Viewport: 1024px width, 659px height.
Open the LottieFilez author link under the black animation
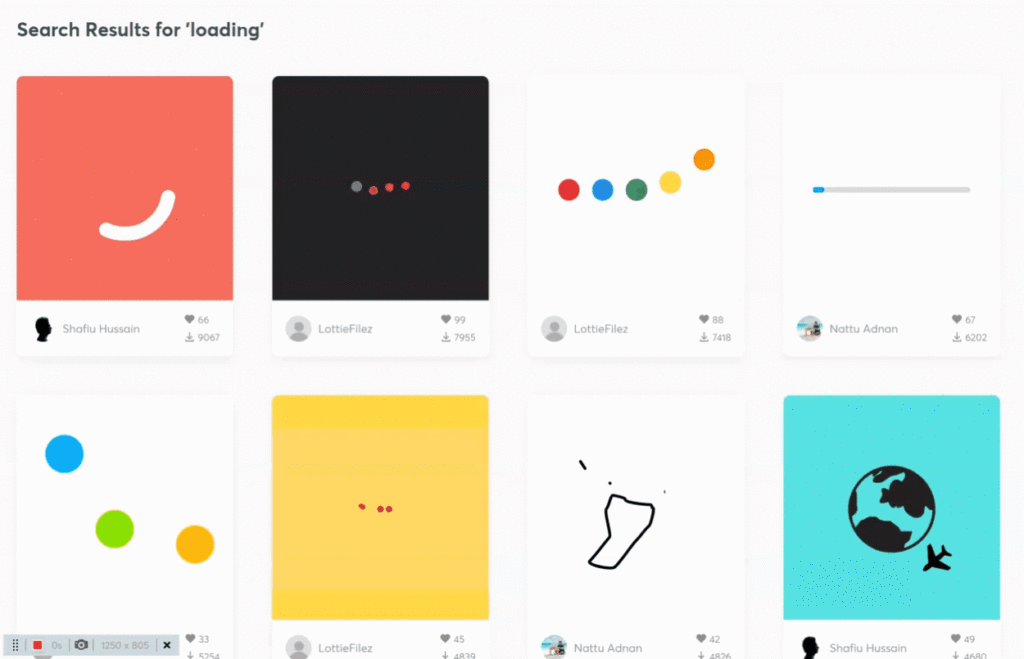[345, 329]
